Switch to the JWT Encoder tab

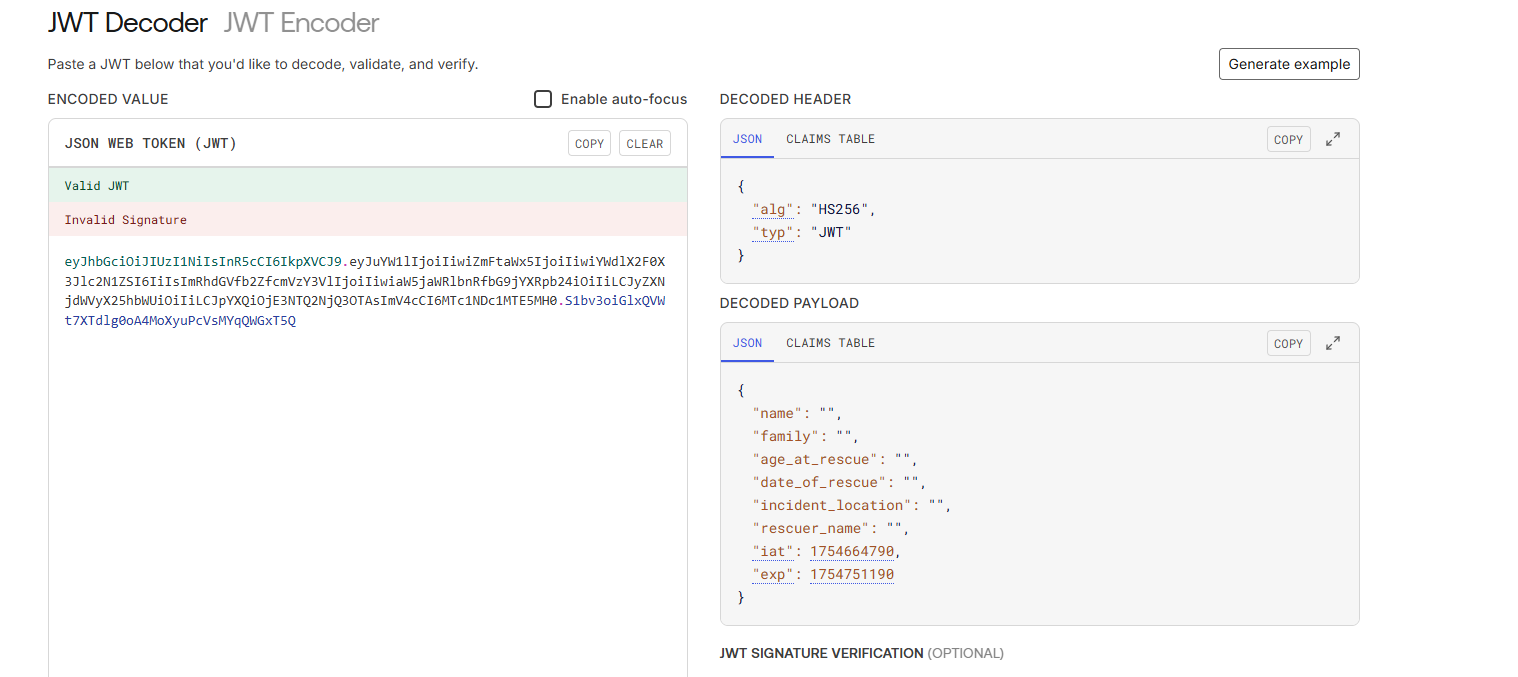[301, 22]
